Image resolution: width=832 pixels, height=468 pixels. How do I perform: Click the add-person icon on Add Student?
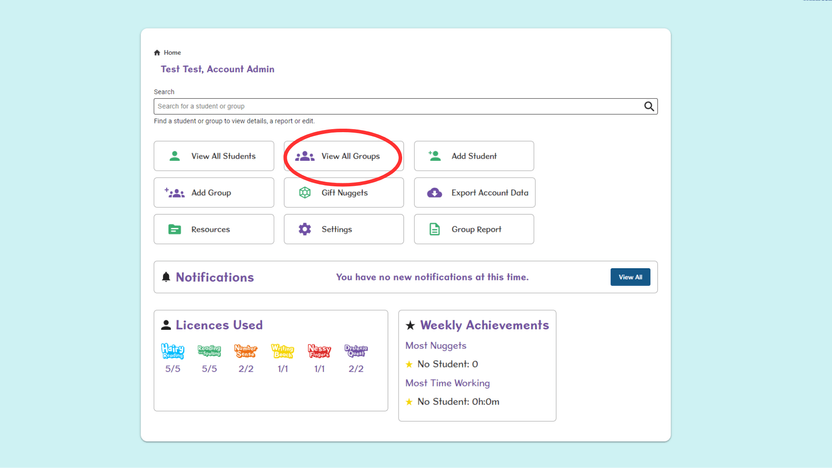point(435,155)
